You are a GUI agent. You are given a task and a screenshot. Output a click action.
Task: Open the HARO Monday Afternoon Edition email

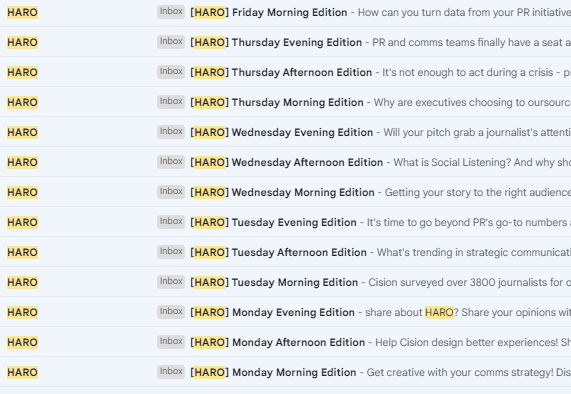[286, 342]
